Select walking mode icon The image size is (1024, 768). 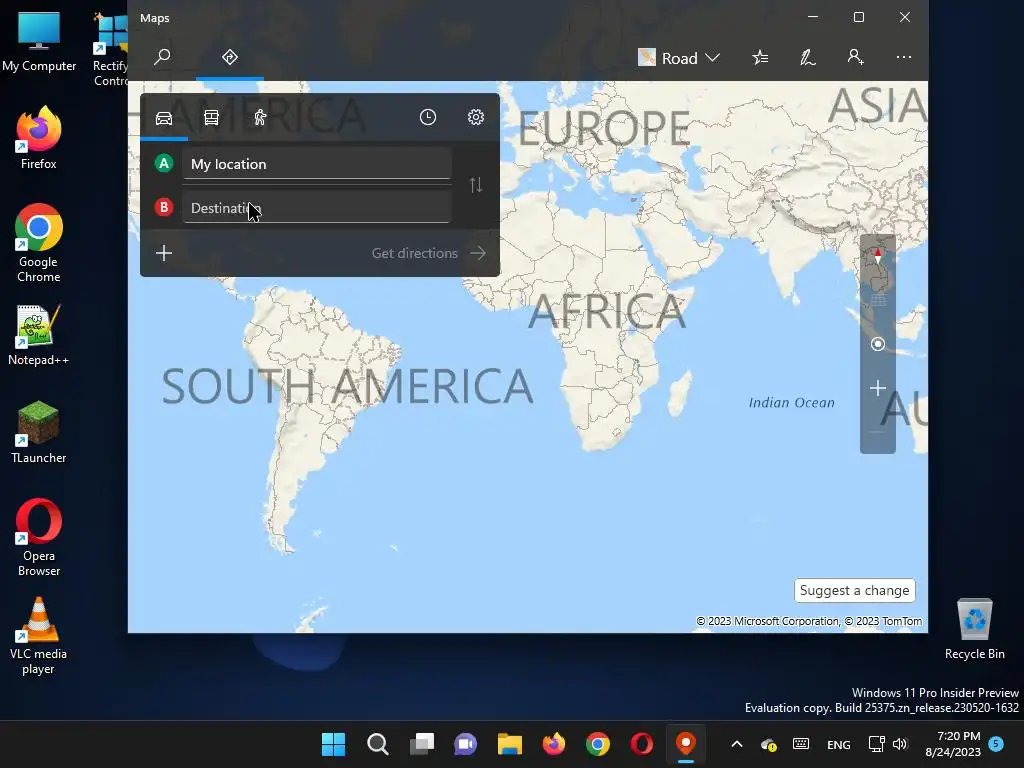[x=261, y=118]
